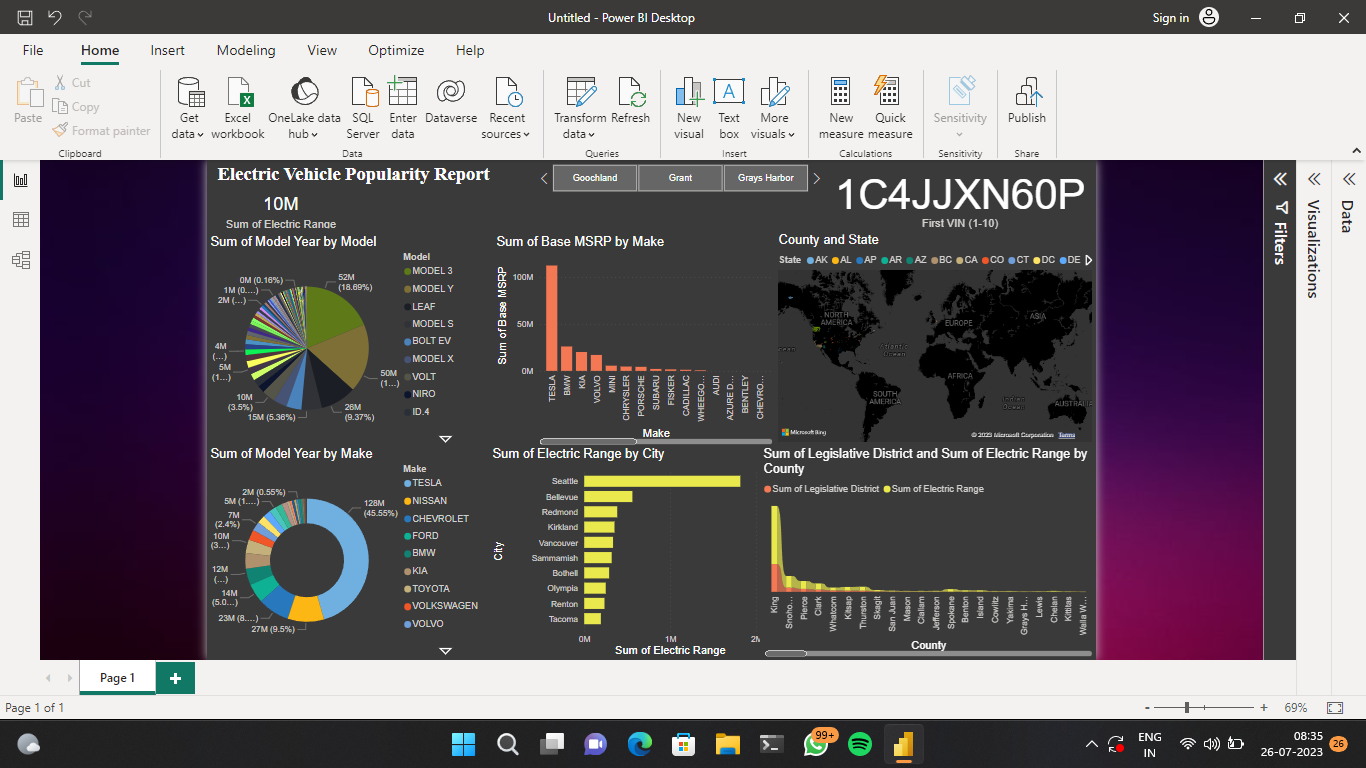Screen dimensions: 1366x768
Task: Open the Modeling ribbon tab
Action: tap(246, 50)
